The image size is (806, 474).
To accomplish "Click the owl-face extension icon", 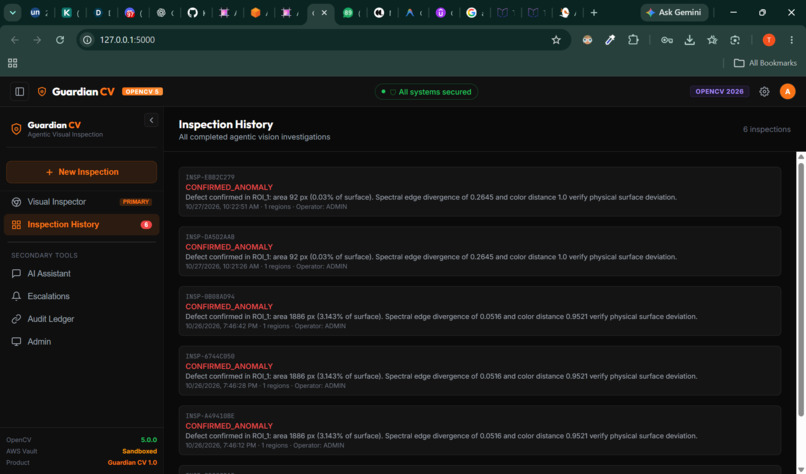I will tap(587, 40).
